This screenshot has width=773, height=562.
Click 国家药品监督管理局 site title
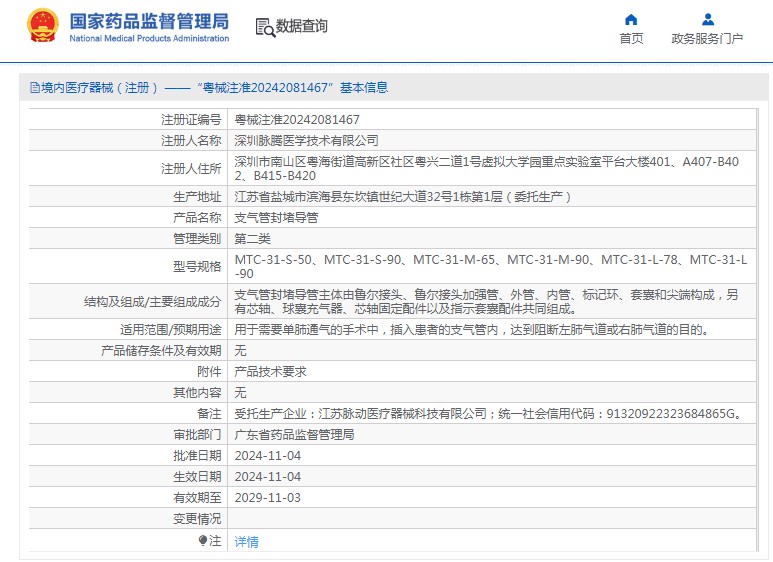pos(149,21)
